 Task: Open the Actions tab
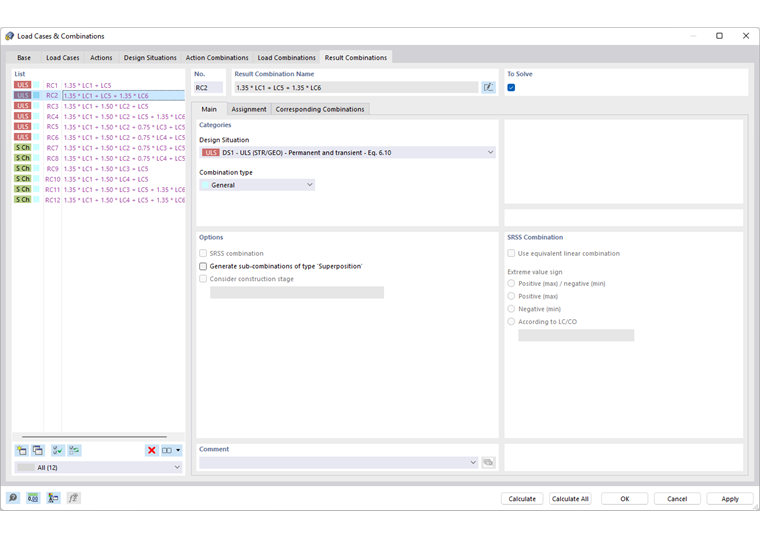coord(101,57)
